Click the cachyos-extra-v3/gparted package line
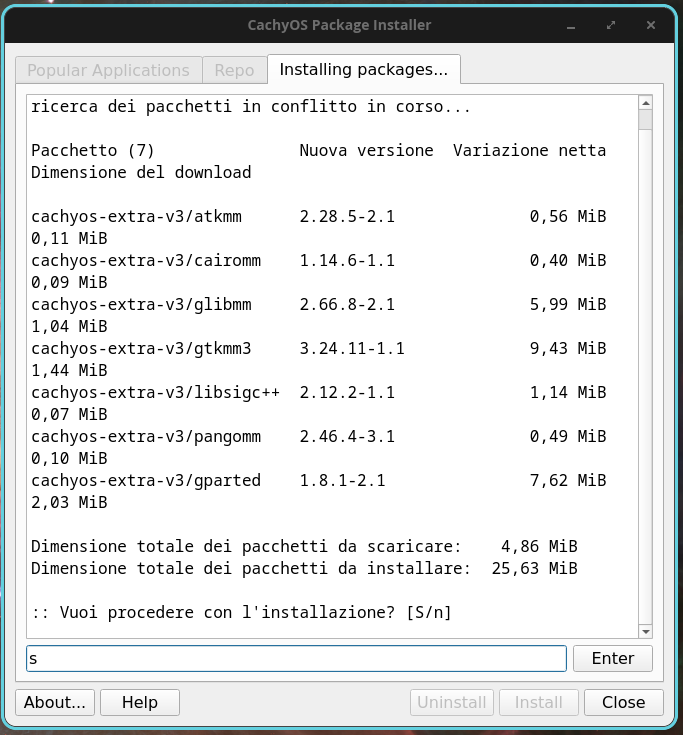 pyautogui.click(x=319, y=480)
